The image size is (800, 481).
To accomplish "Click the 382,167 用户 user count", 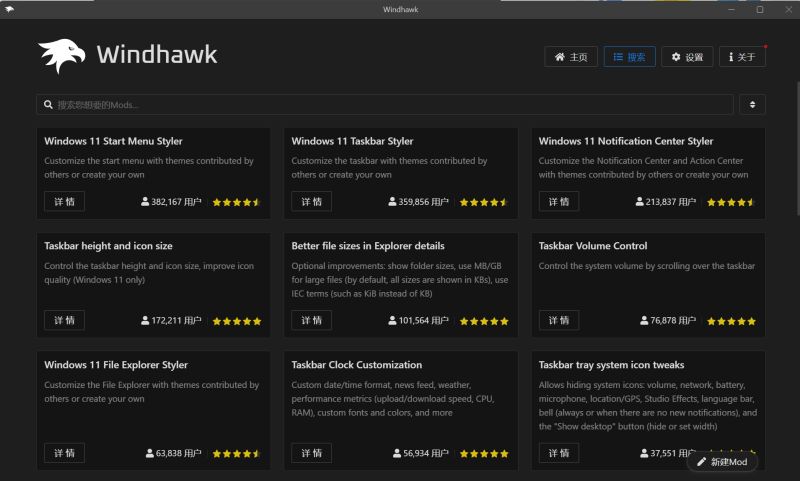I will (x=171, y=202).
